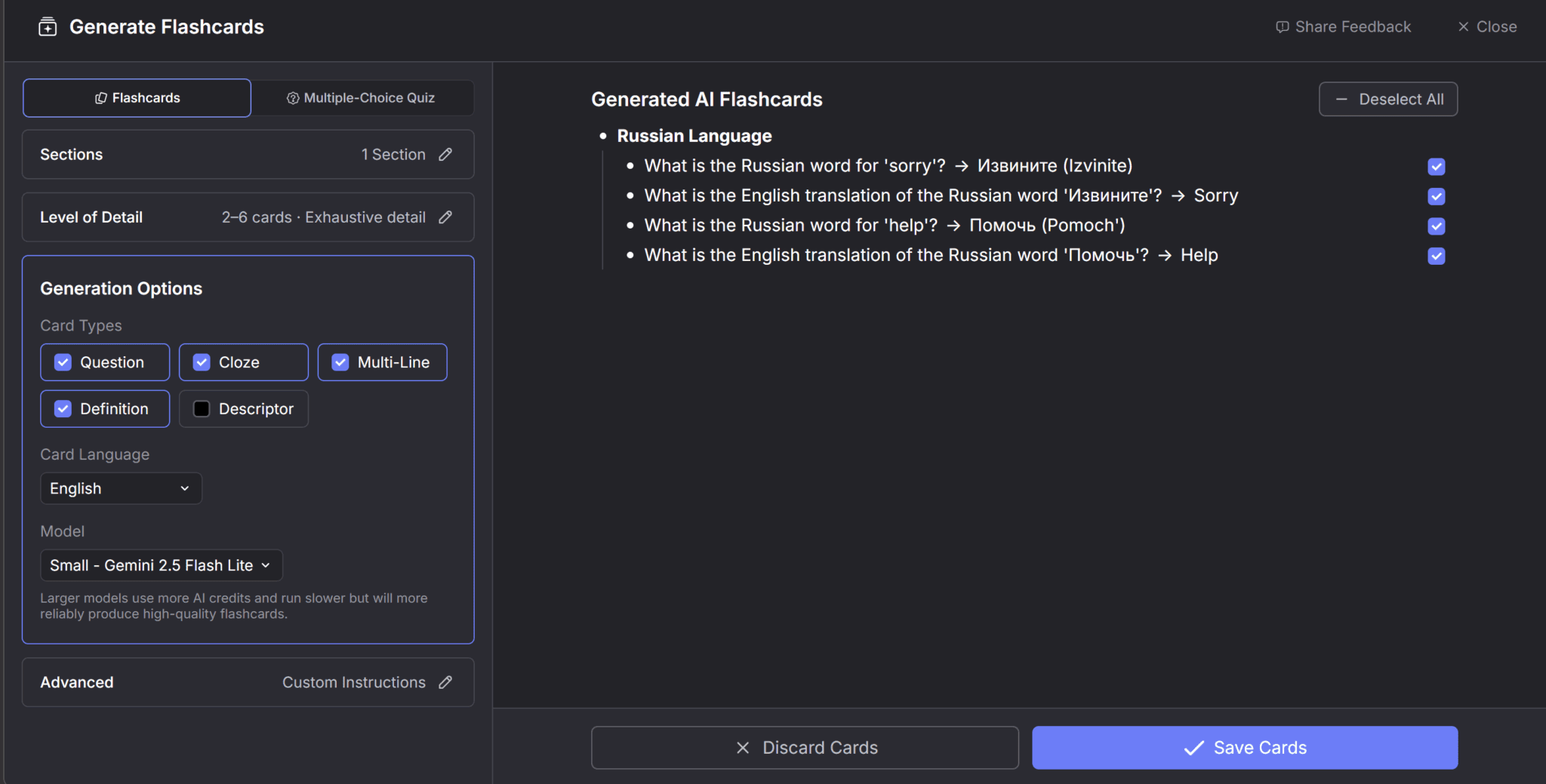Switch to the Multiple-Choice Quiz tab

click(x=369, y=97)
